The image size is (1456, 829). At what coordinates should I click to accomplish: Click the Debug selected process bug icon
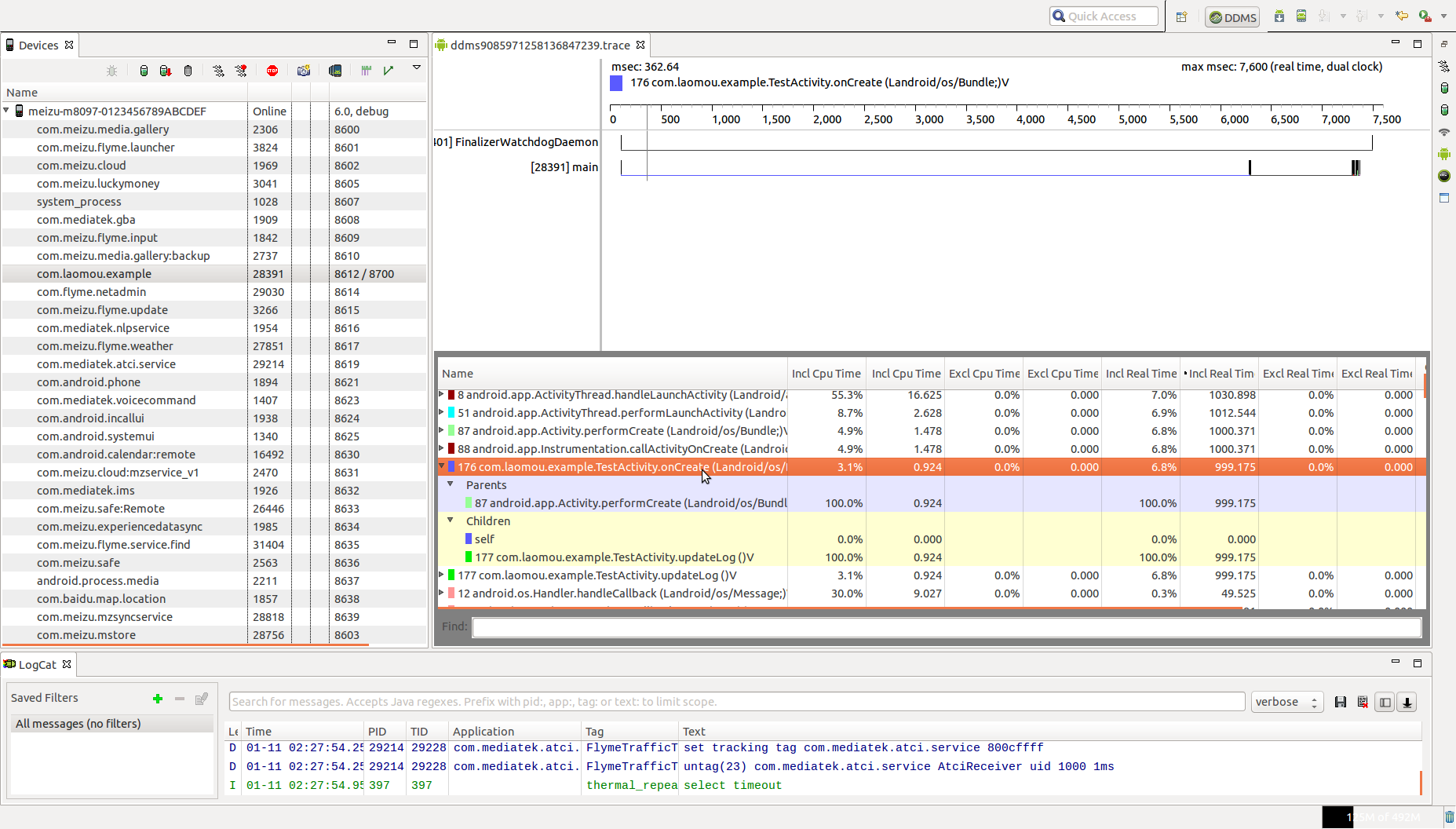click(x=112, y=71)
